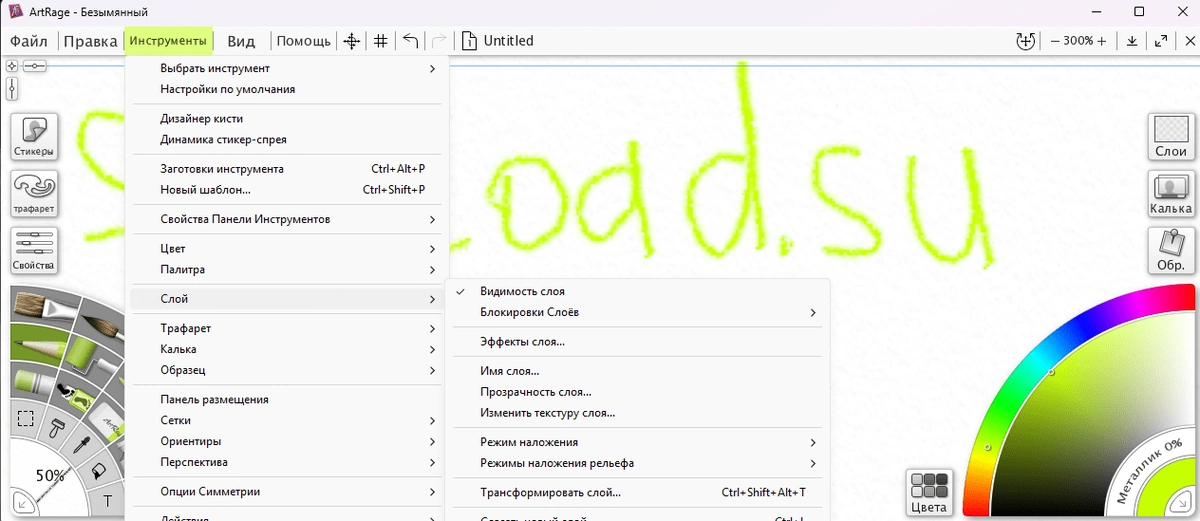Open the Свойства tool settings panel
The image size is (1200, 521).
point(34,250)
